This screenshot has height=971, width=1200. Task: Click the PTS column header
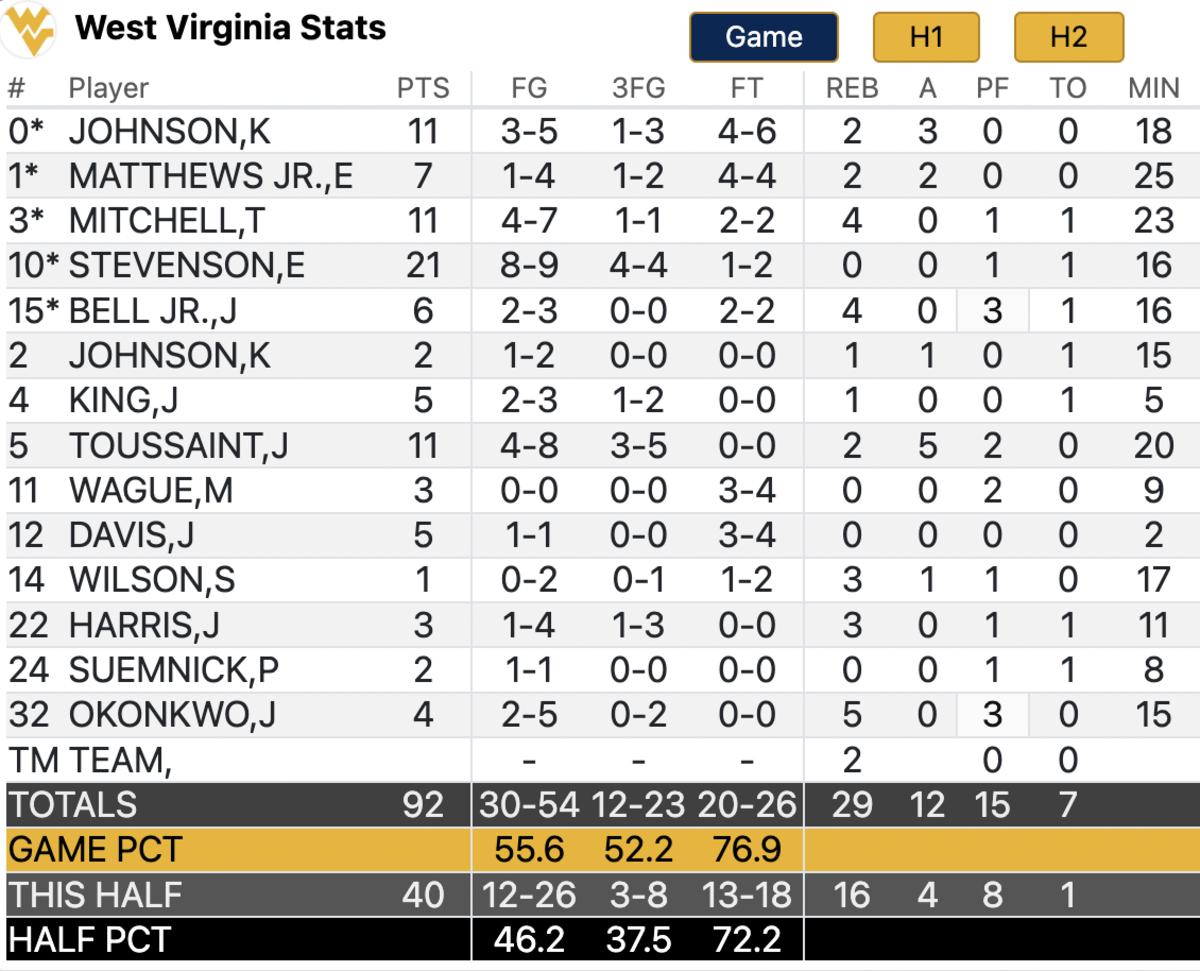(x=422, y=88)
